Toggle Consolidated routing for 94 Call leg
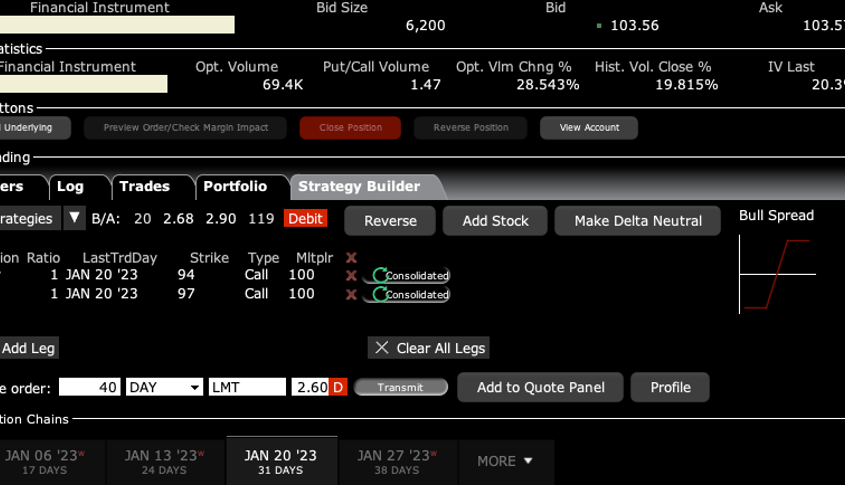The image size is (845, 486). [407, 275]
